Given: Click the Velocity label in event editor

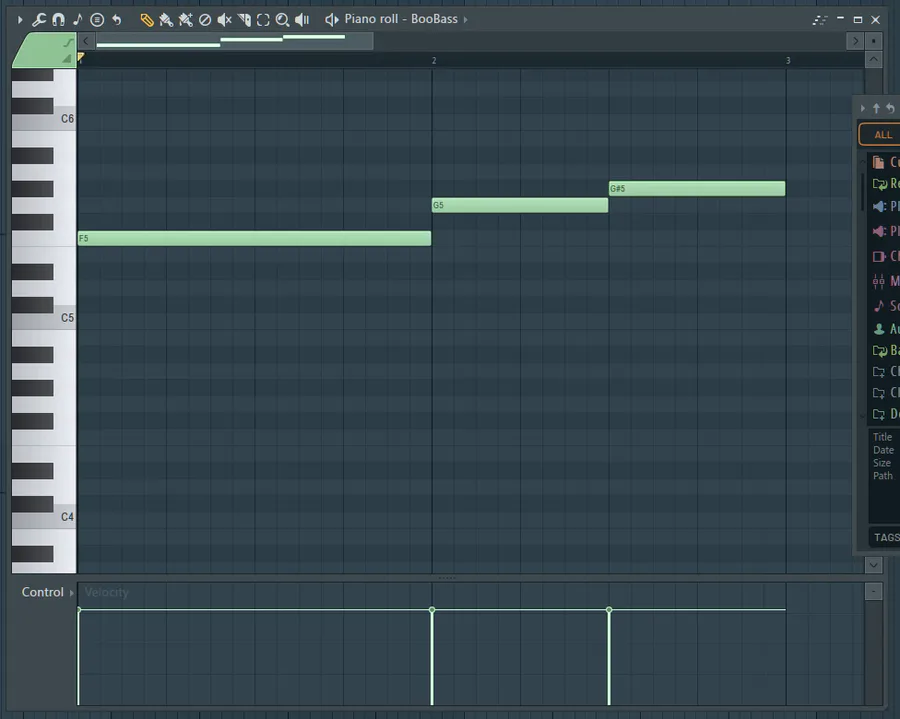Looking at the screenshot, I should [106, 592].
